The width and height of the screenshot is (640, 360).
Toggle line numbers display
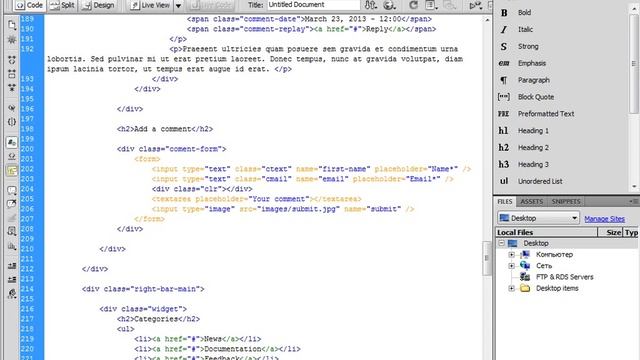pyautogui.click(x=12, y=142)
